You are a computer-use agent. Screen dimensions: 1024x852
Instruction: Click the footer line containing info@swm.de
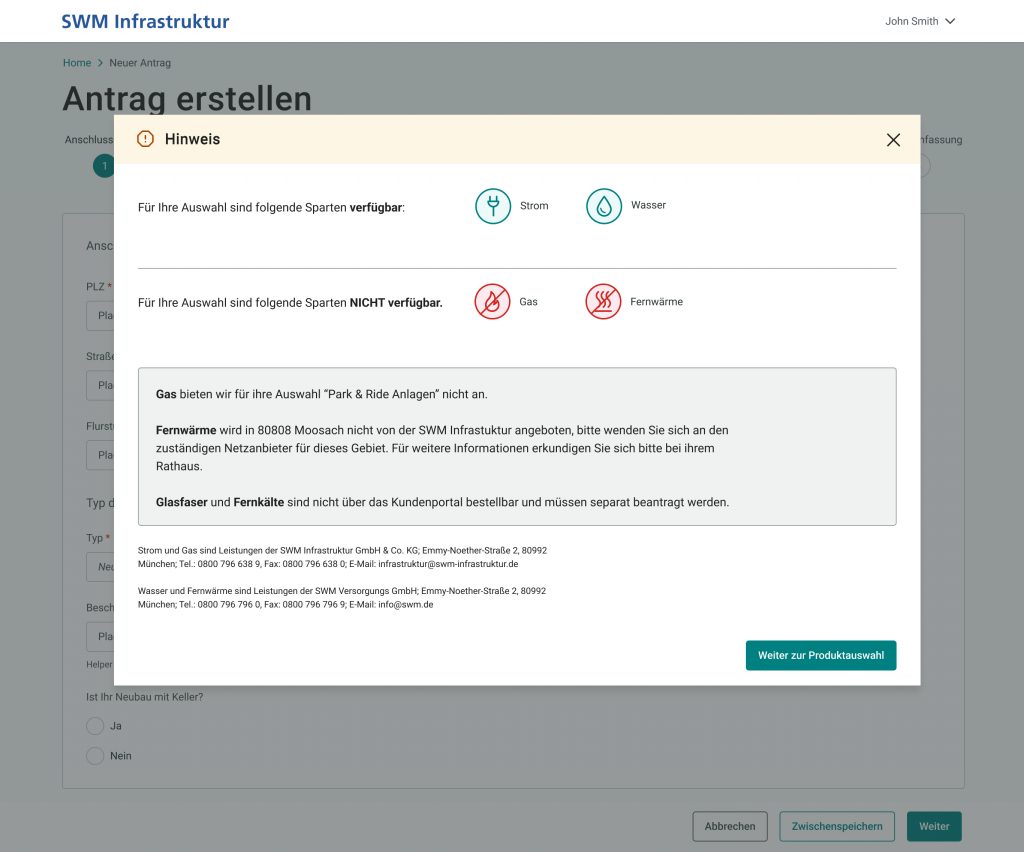point(285,605)
